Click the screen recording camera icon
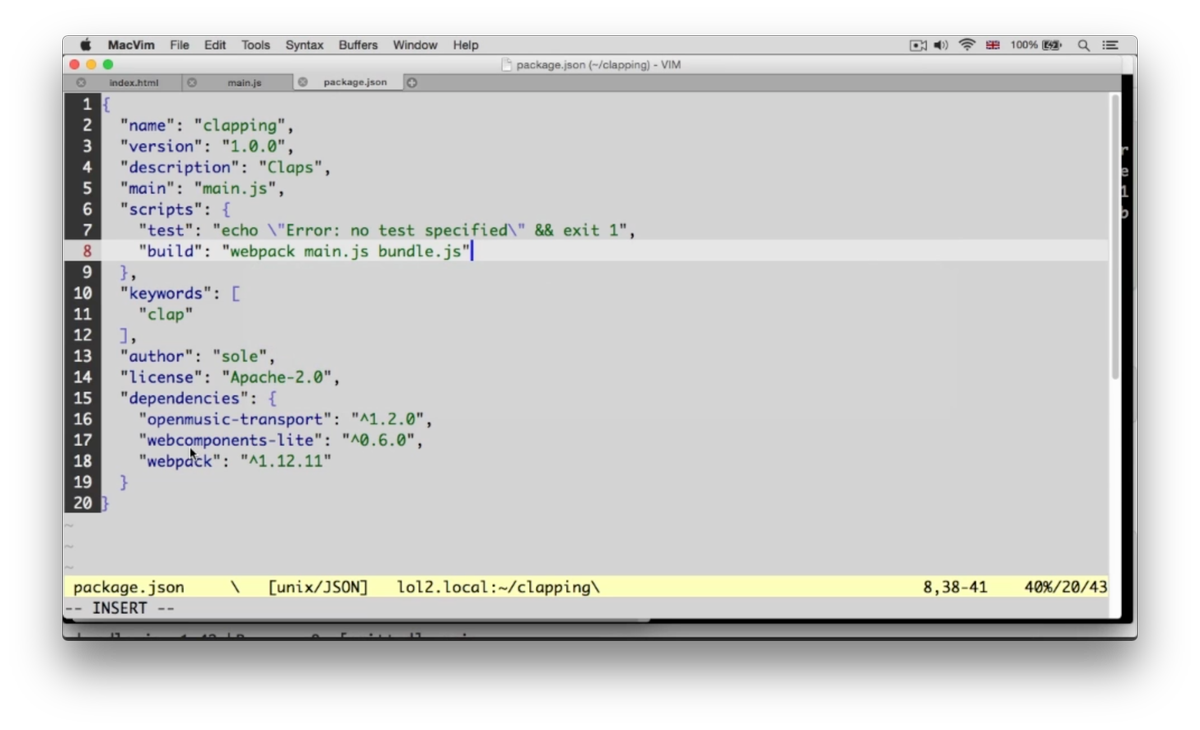 (x=917, y=45)
